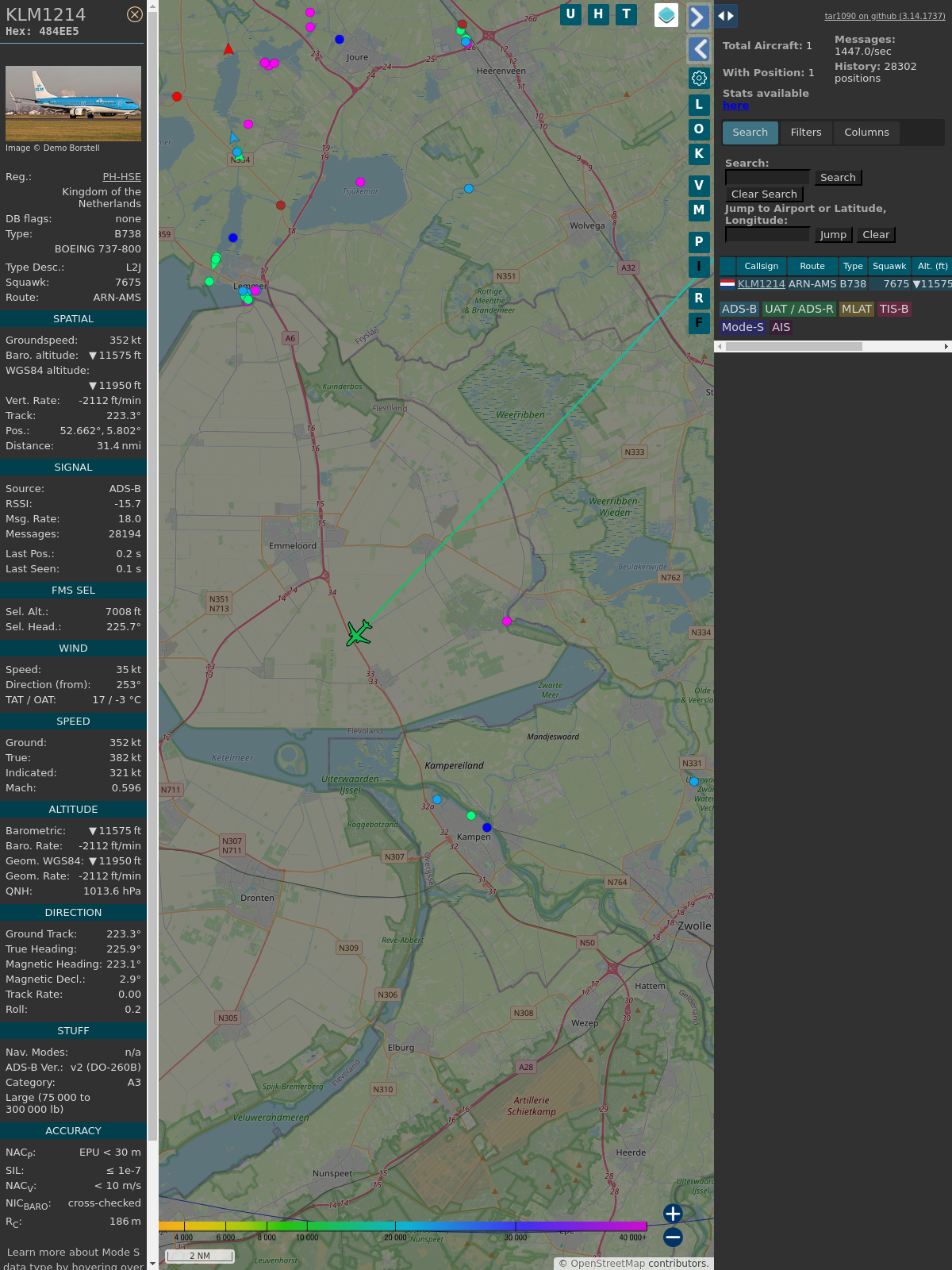Switch to the Filters tab
952x1270 pixels.
806,133
